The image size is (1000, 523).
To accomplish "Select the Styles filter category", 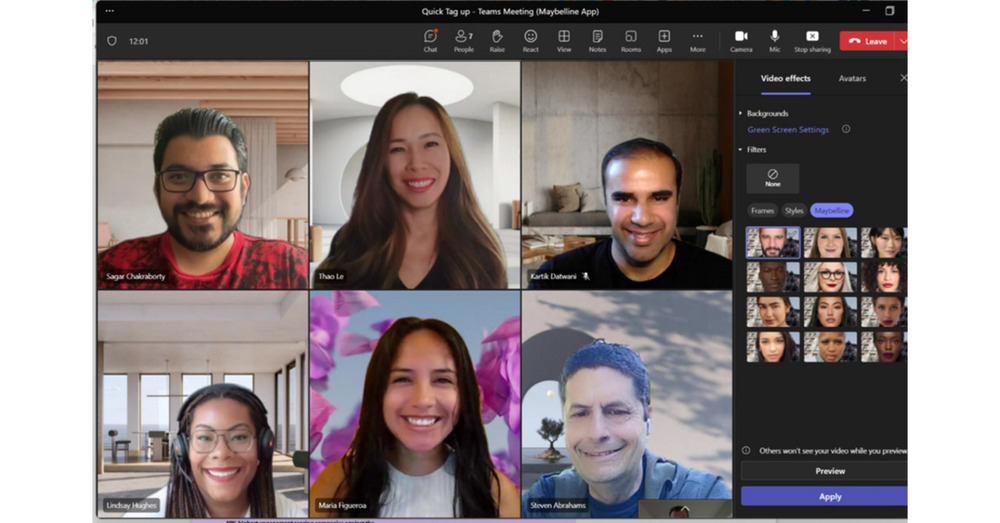I will [794, 210].
